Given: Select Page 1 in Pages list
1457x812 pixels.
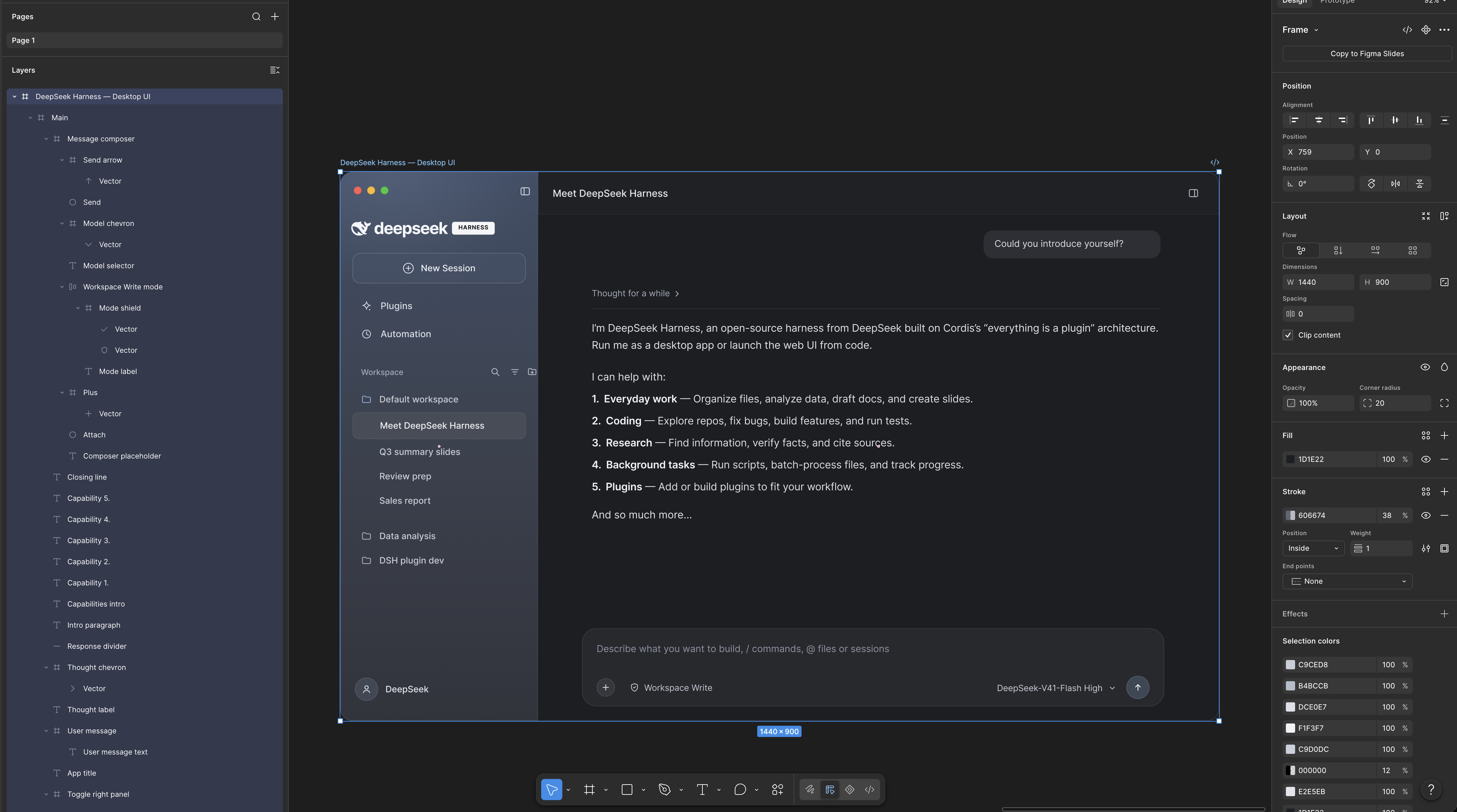Looking at the screenshot, I should click(x=145, y=40).
